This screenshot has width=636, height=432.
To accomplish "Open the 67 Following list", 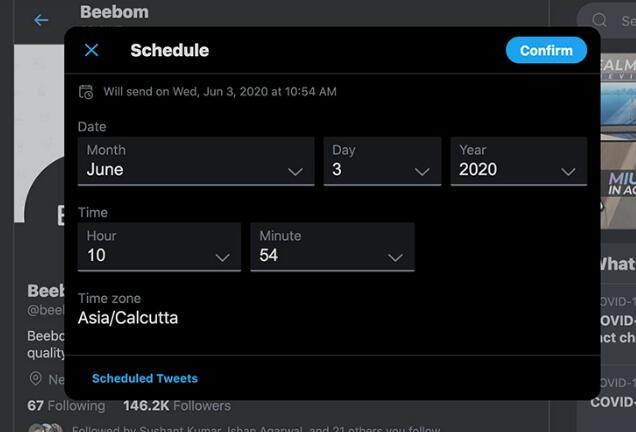I will pos(66,406).
